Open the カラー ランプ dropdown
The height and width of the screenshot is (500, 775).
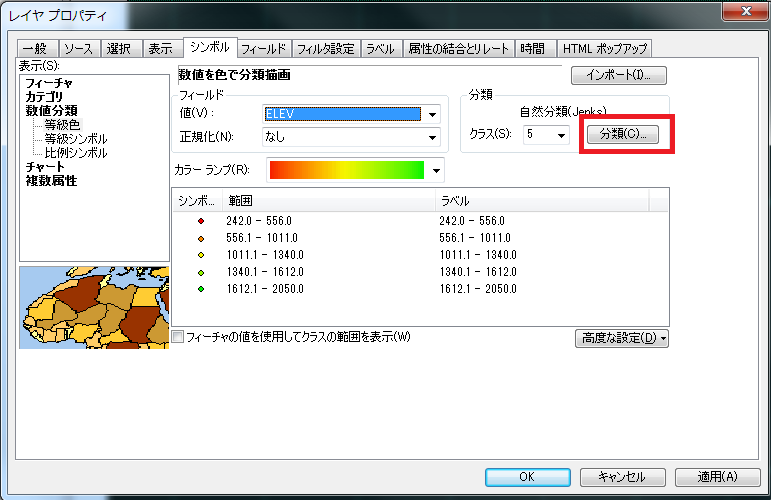coord(355,170)
